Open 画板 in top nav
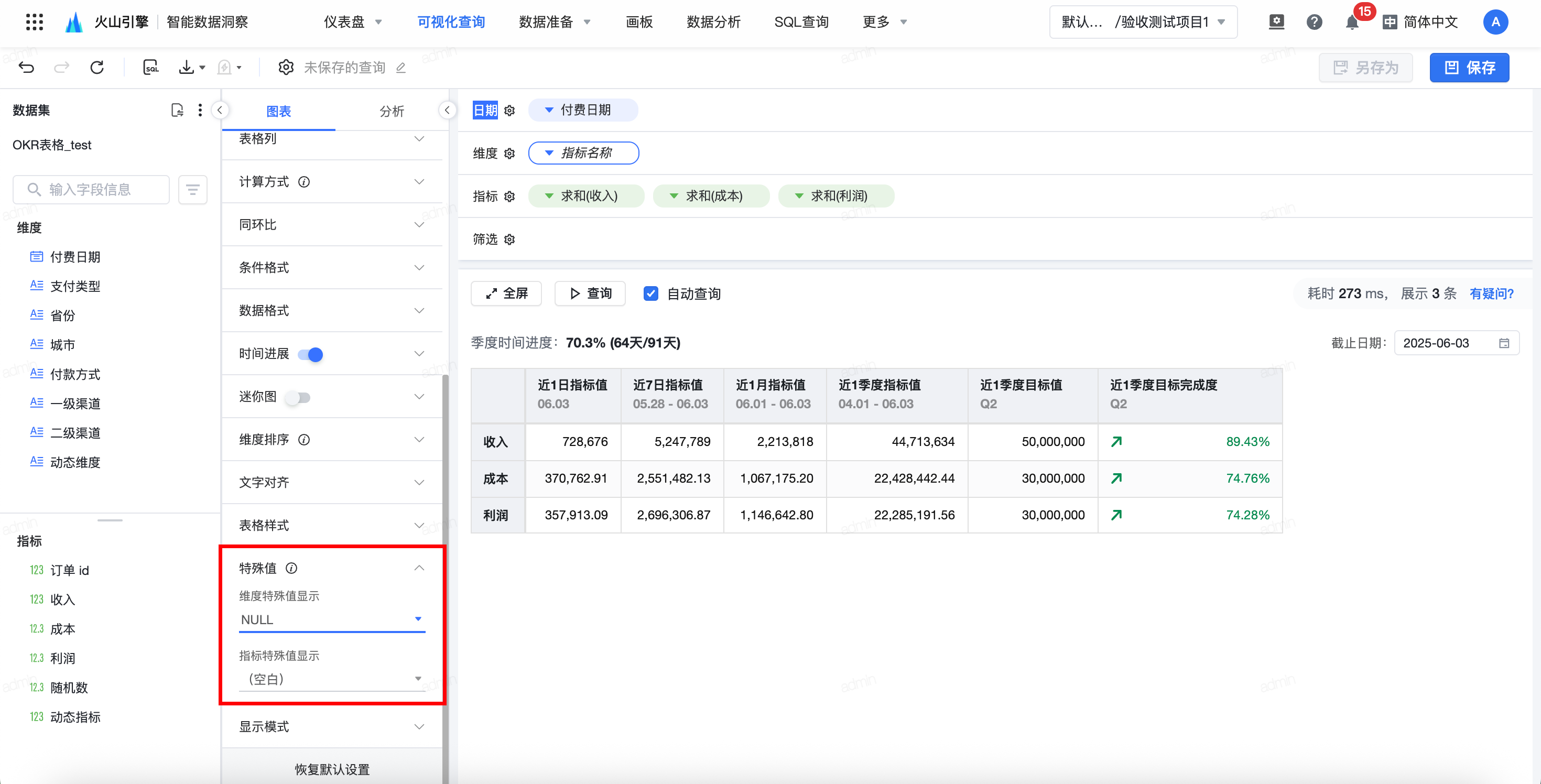This screenshot has height=784, width=1541. click(x=639, y=22)
